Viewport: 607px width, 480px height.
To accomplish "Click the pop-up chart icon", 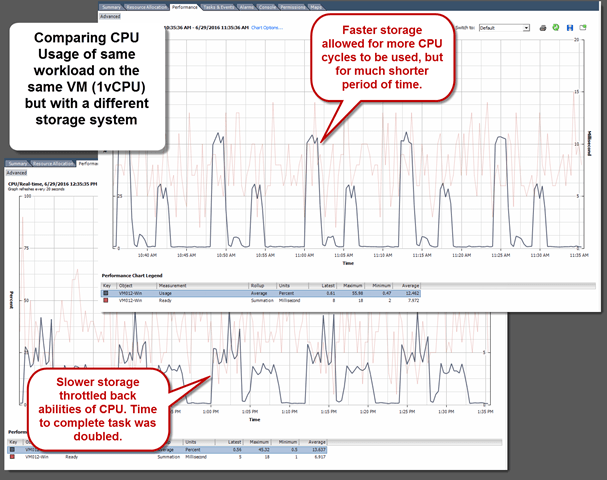I will [581, 28].
